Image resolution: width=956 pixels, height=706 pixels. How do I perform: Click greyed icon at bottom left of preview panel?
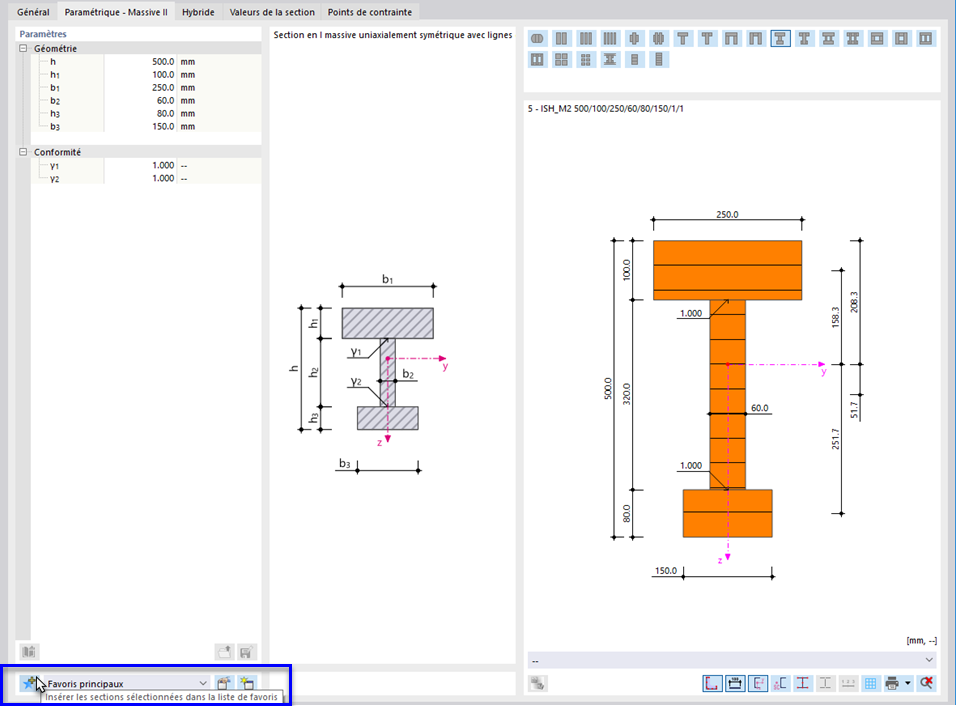(x=538, y=683)
